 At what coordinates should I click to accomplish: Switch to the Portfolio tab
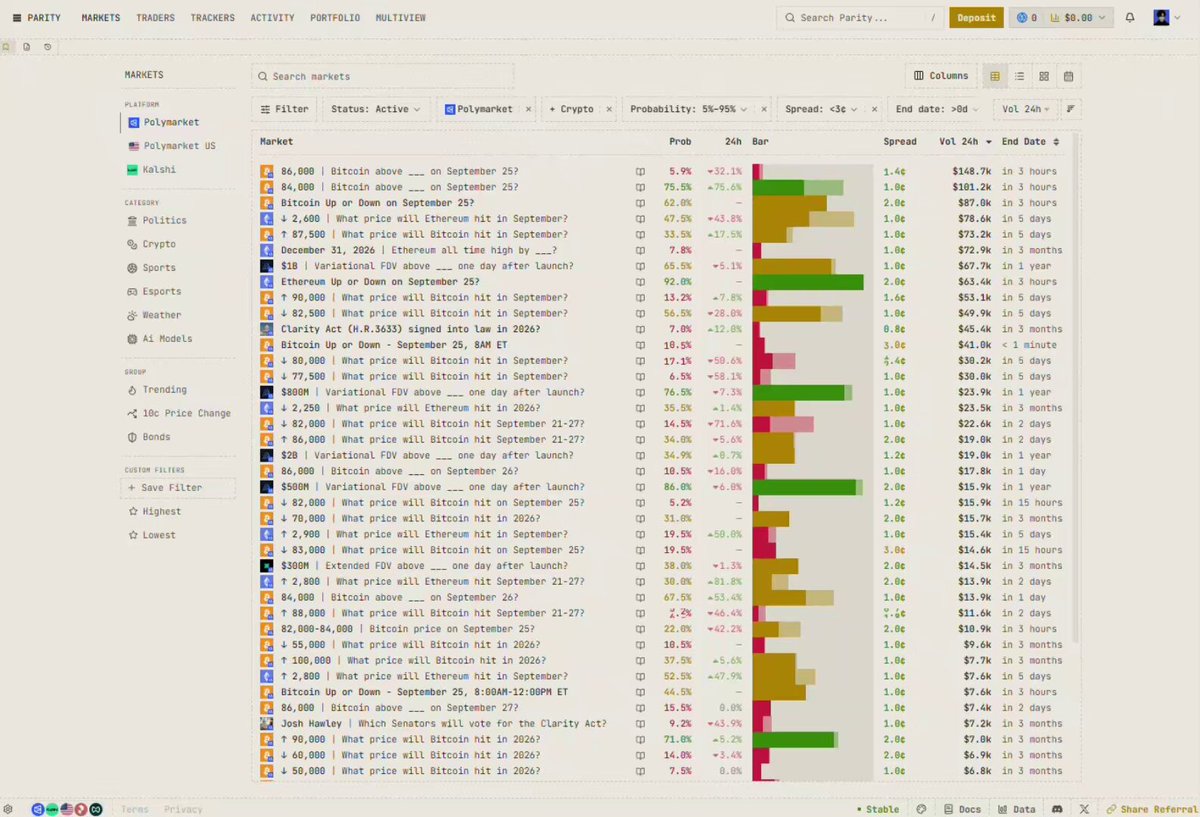coord(335,18)
